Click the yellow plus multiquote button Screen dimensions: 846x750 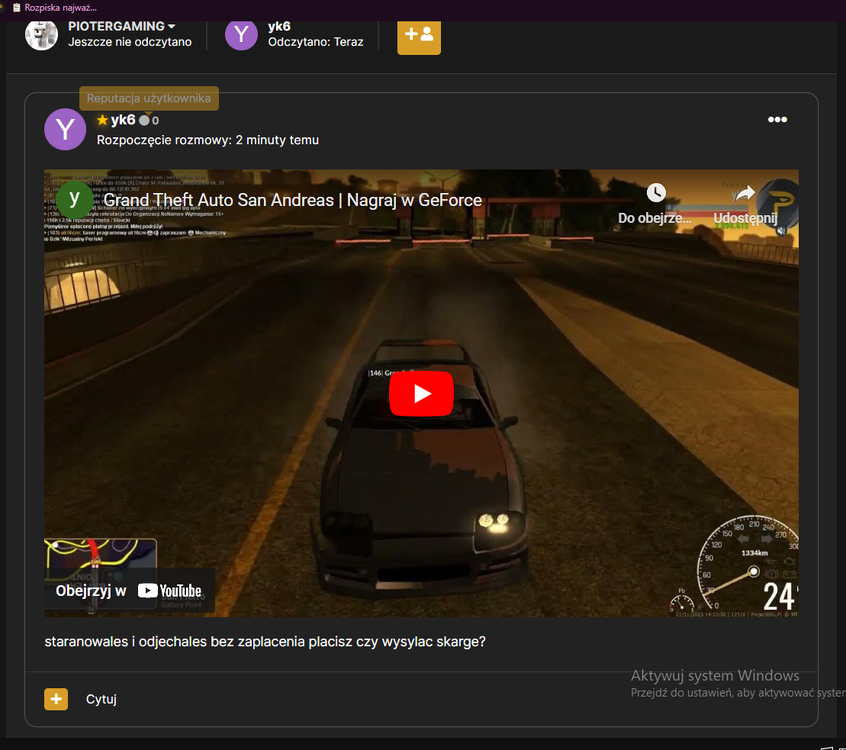(x=56, y=699)
